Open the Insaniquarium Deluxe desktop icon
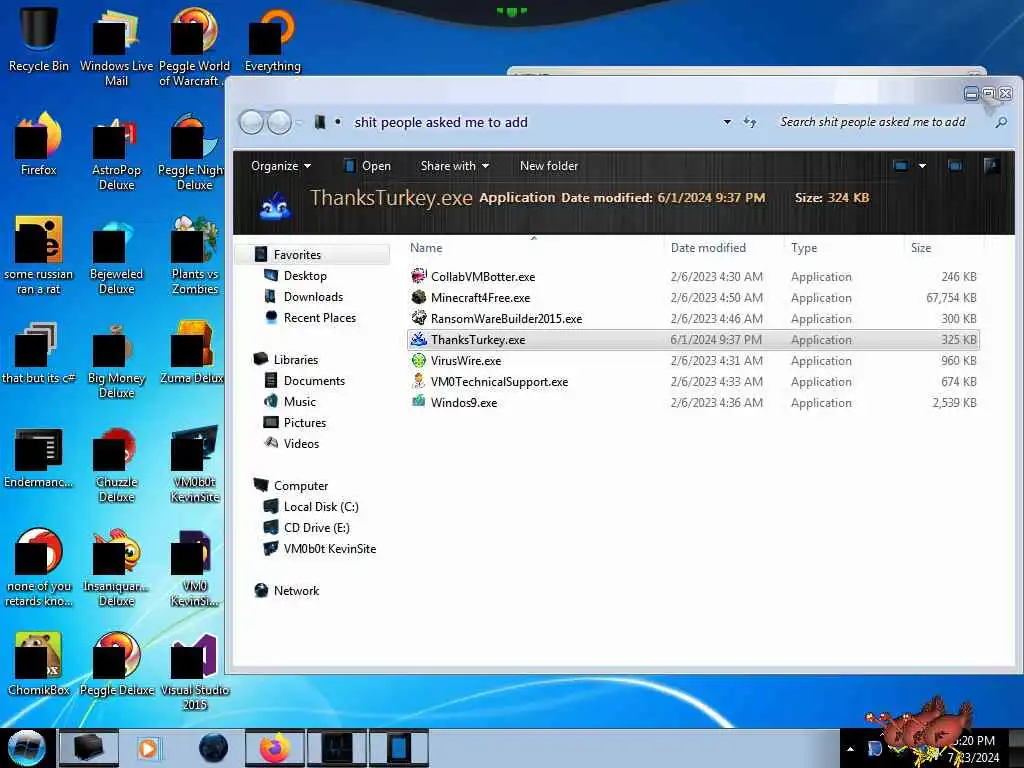The image size is (1024, 768). (116, 568)
